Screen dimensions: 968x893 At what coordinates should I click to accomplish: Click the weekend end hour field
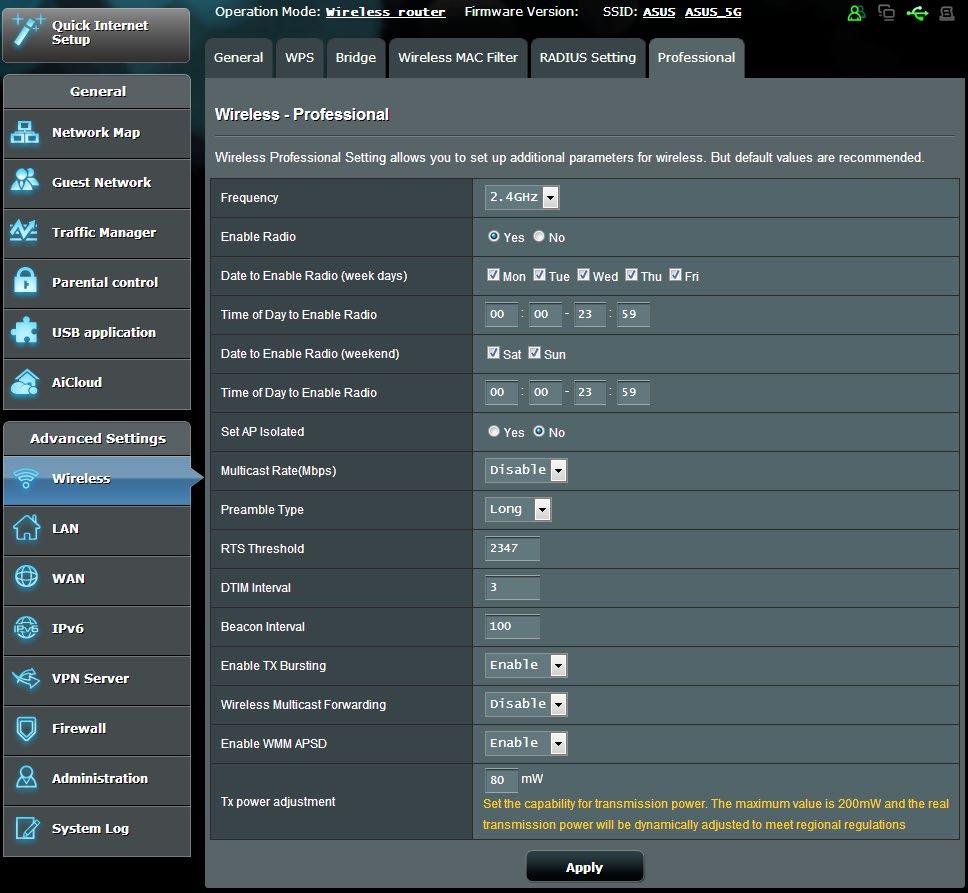[x=589, y=393]
